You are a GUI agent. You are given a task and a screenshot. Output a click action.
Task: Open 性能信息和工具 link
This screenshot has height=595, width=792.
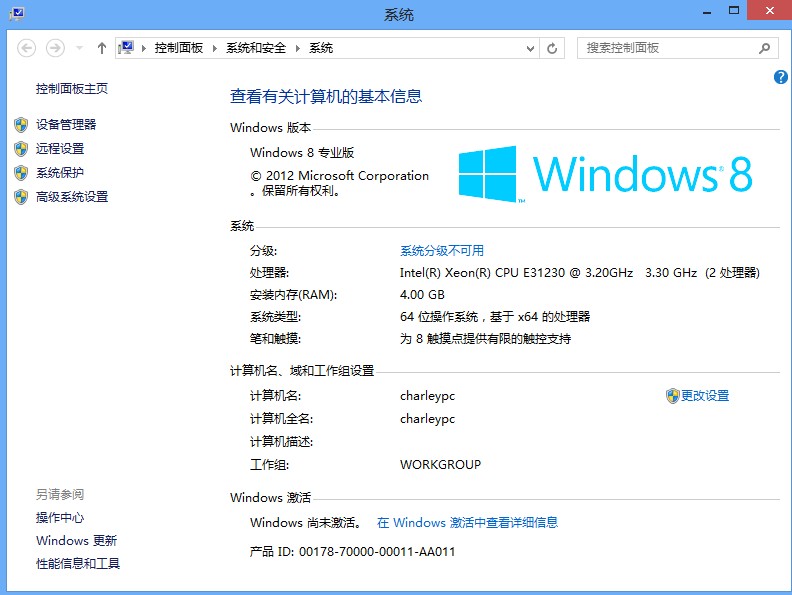coord(78,563)
